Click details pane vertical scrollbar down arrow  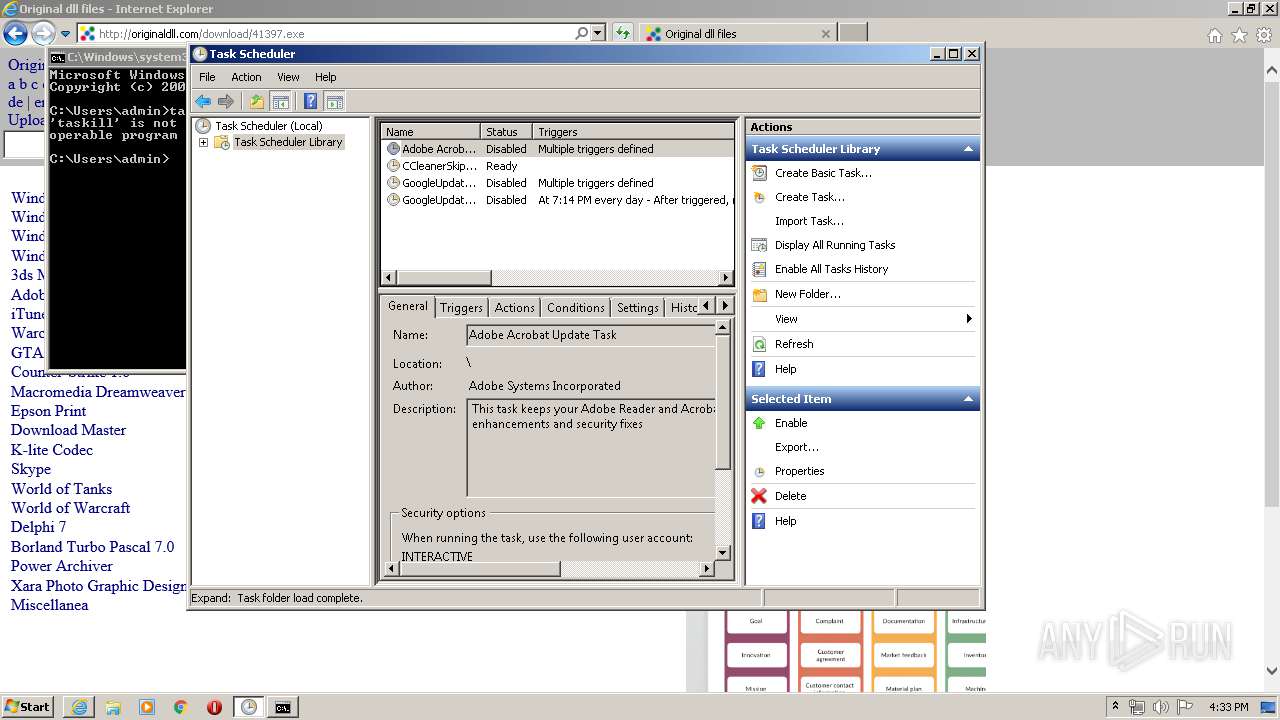tap(724, 552)
